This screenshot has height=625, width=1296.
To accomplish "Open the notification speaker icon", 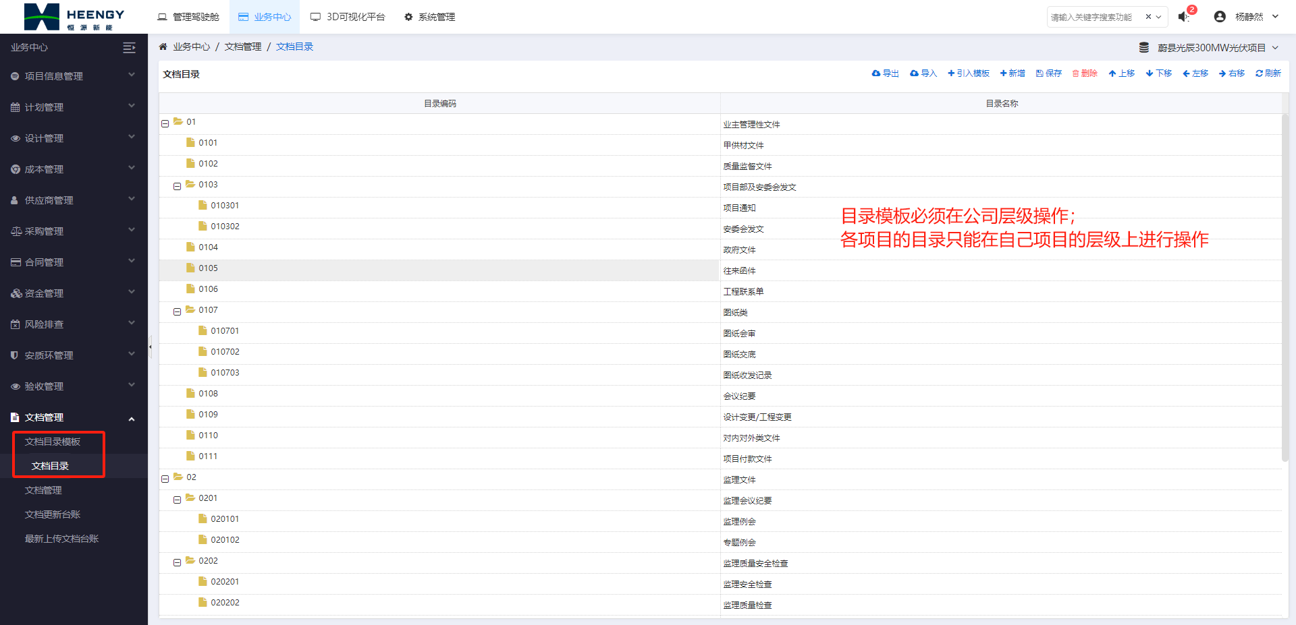I will [1184, 17].
